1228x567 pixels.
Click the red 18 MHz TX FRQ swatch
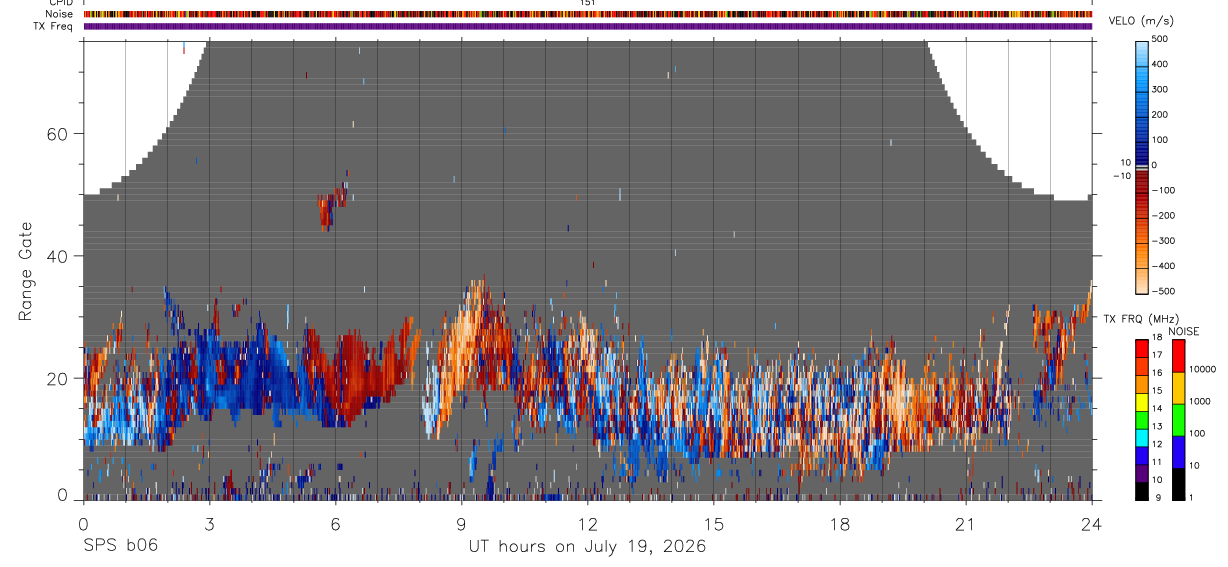tap(1143, 347)
